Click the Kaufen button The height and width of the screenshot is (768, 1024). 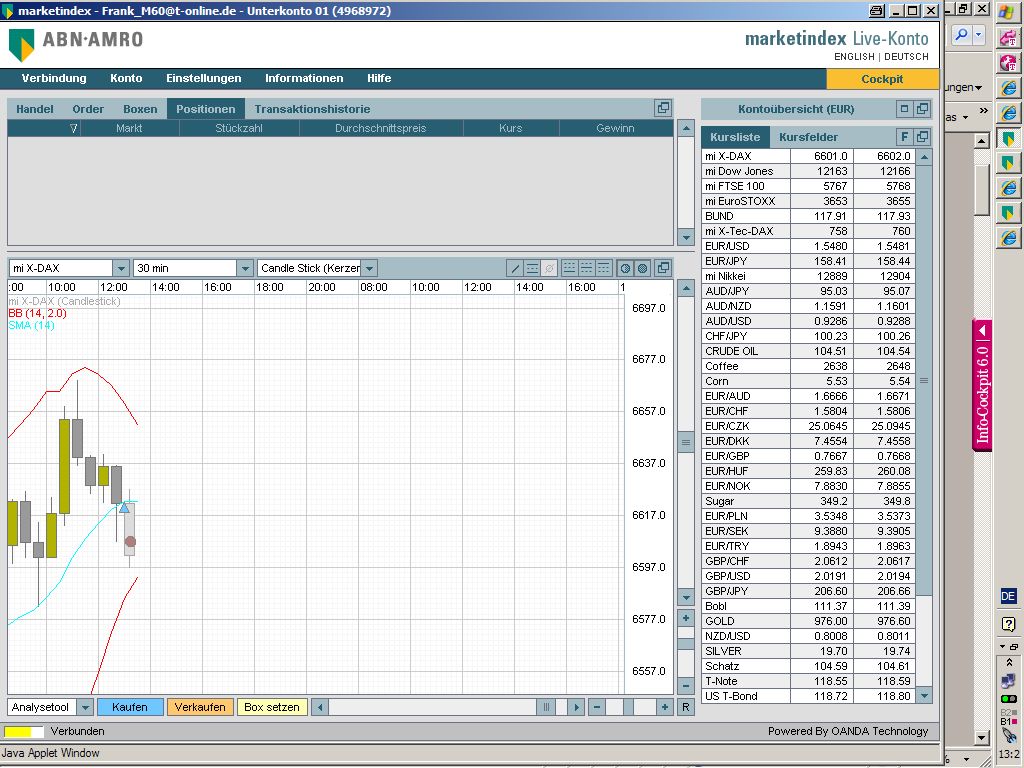point(130,707)
